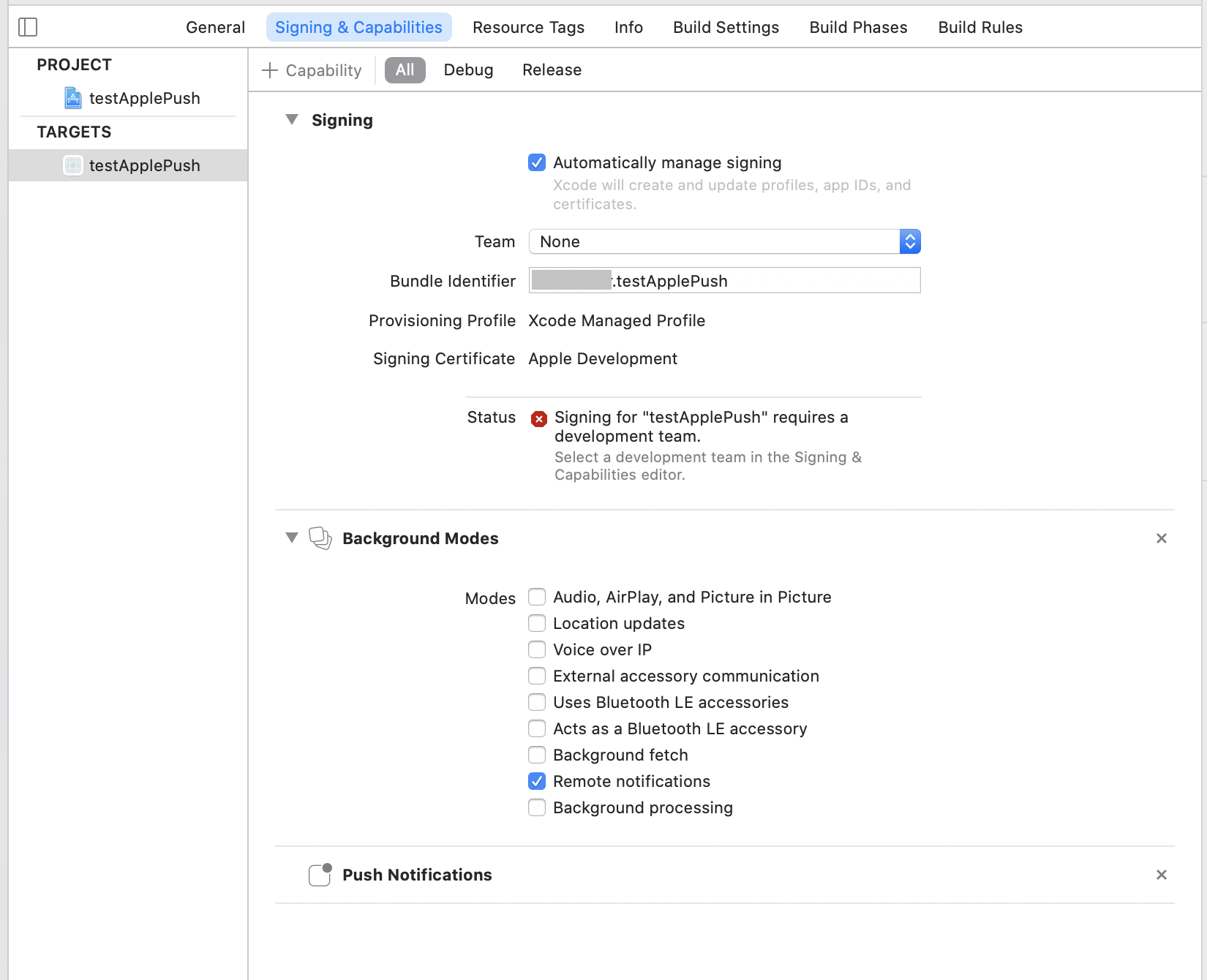The height and width of the screenshot is (980, 1207).
Task: Click the red signing error status icon
Action: [x=539, y=418]
